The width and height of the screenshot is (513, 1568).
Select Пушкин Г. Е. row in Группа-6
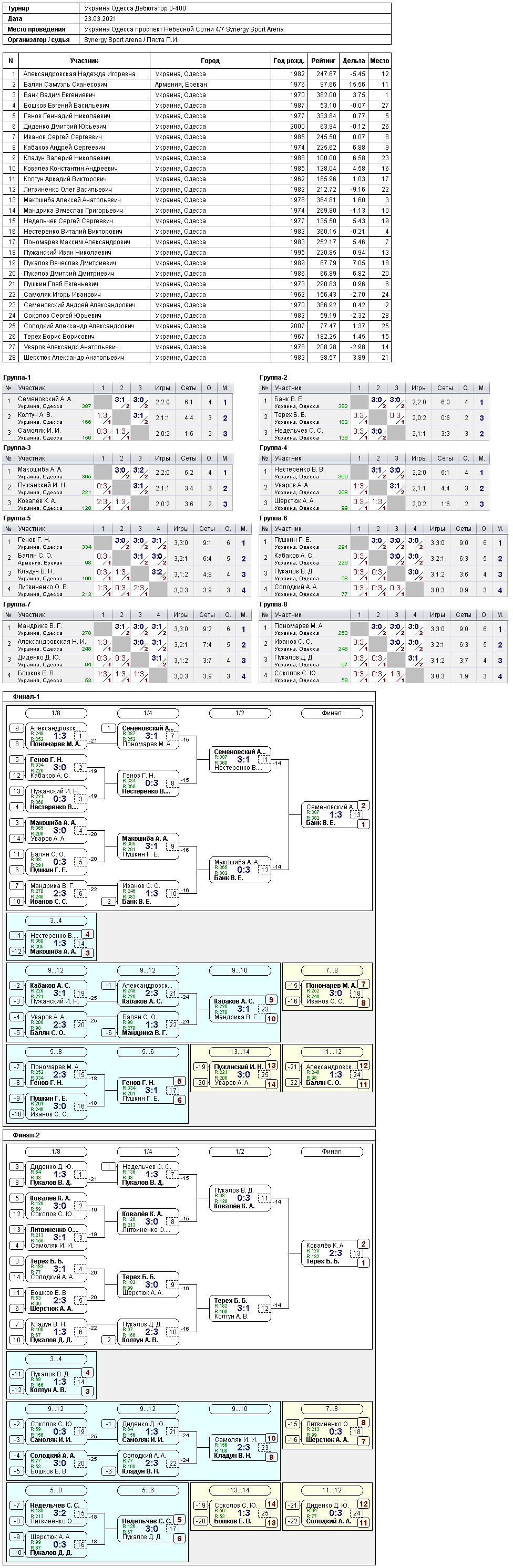point(383,543)
